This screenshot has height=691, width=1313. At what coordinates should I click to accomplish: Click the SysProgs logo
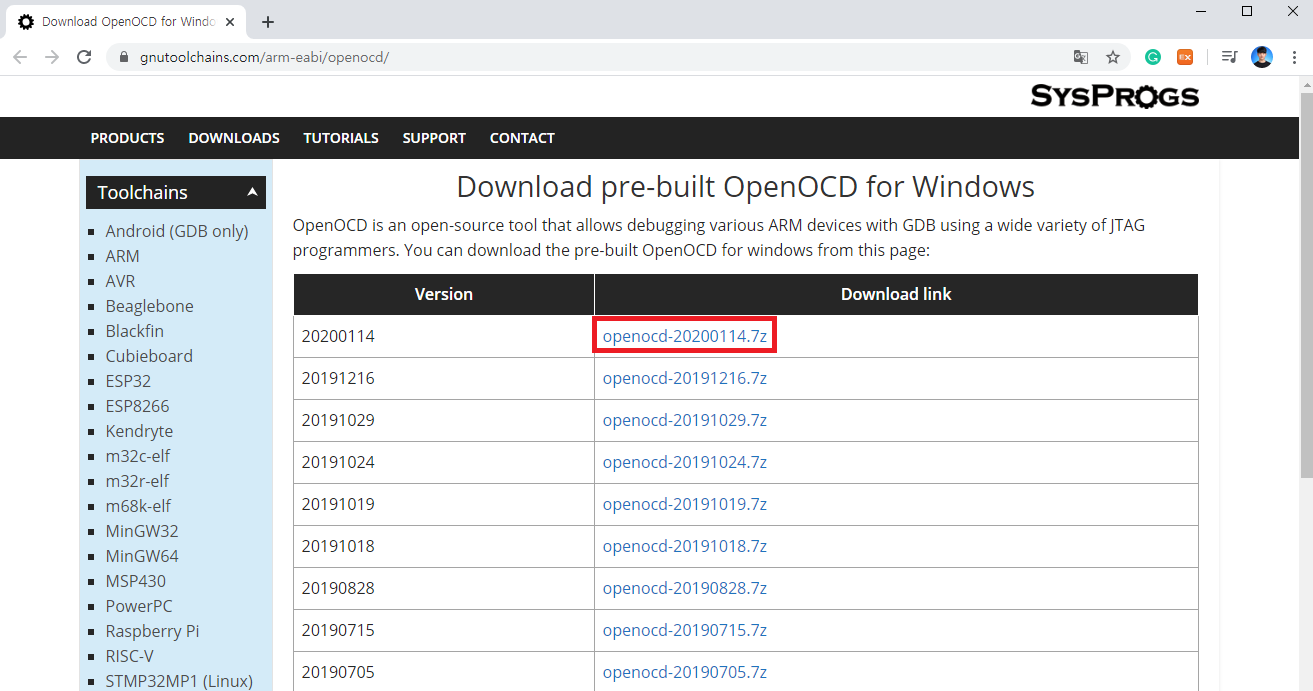point(1115,96)
